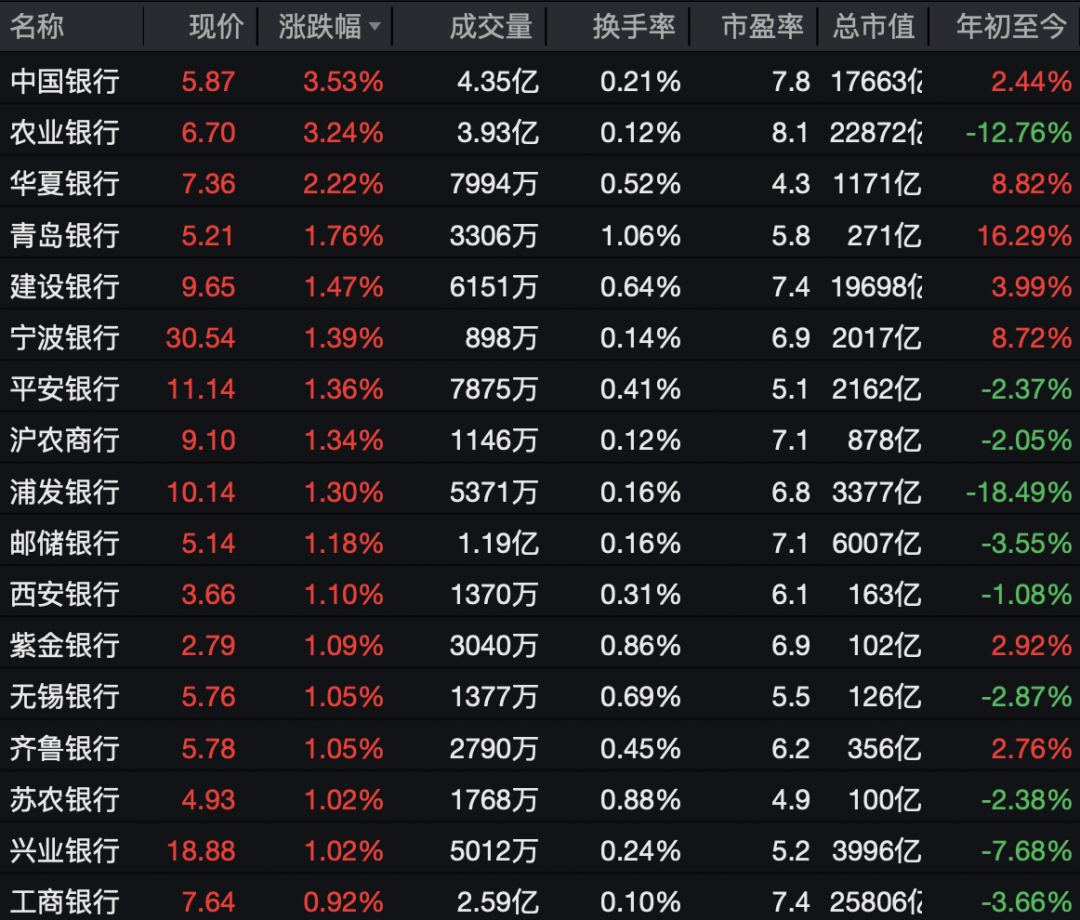Click the 成交量 column header
This screenshot has width=1080, height=920.
490,27
